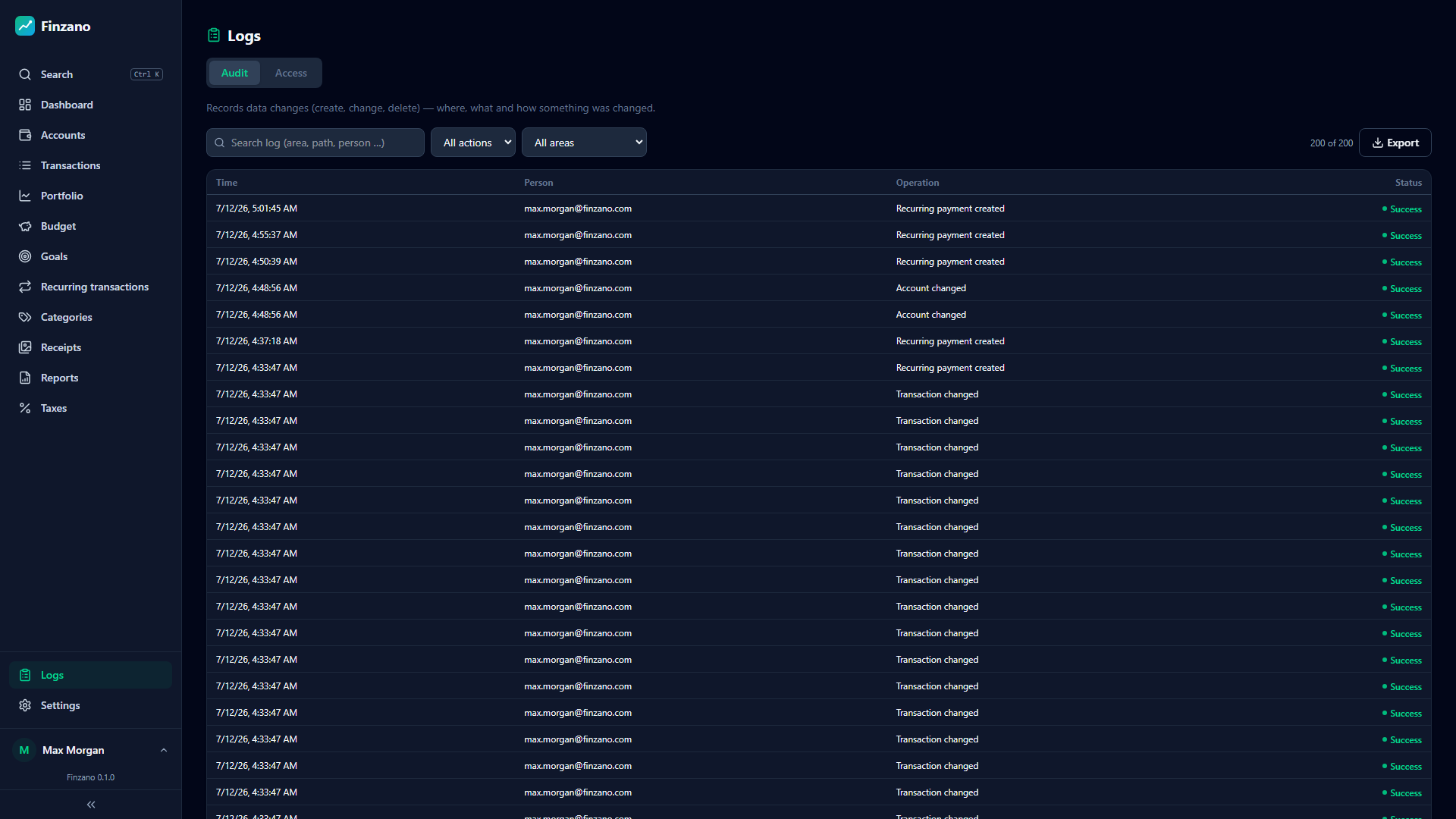This screenshot has height=819, width=1456.
Task: Open the Categories link in sidebar
Action: [91, 317]
